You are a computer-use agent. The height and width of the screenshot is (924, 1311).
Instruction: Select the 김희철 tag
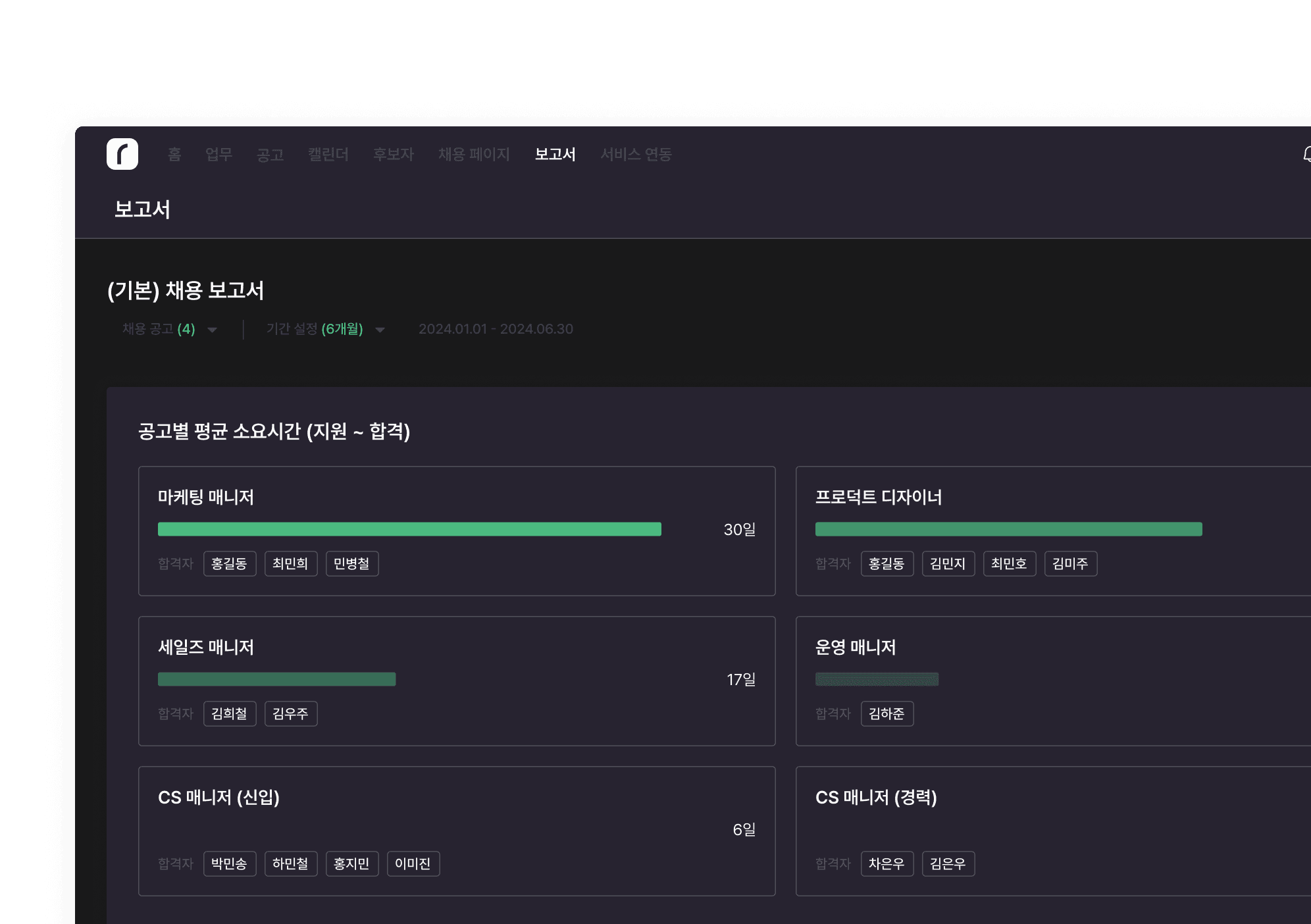coord(230,713)
